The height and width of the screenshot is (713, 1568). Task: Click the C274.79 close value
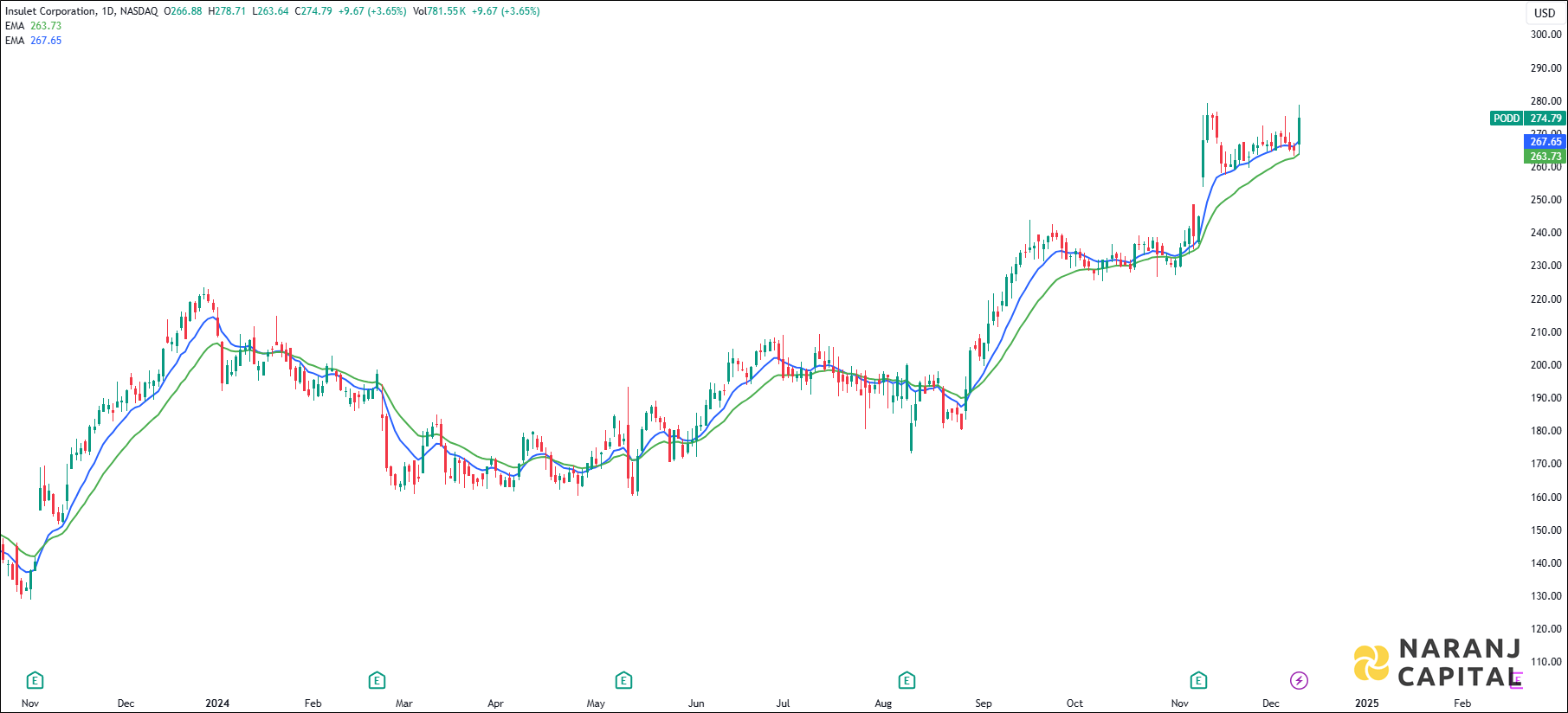(x=313, y=11)
